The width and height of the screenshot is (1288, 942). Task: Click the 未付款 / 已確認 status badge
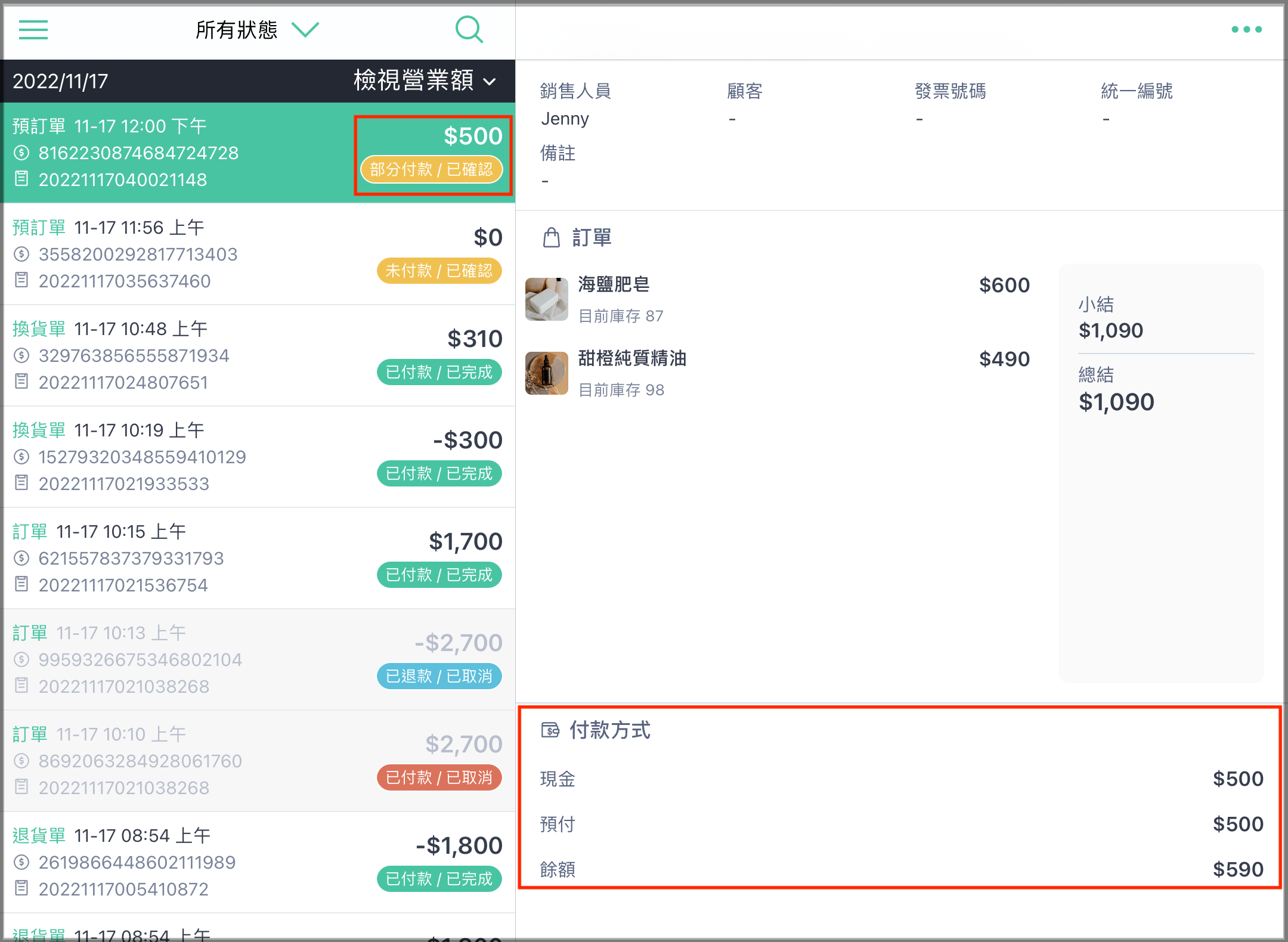click(439, 271)
